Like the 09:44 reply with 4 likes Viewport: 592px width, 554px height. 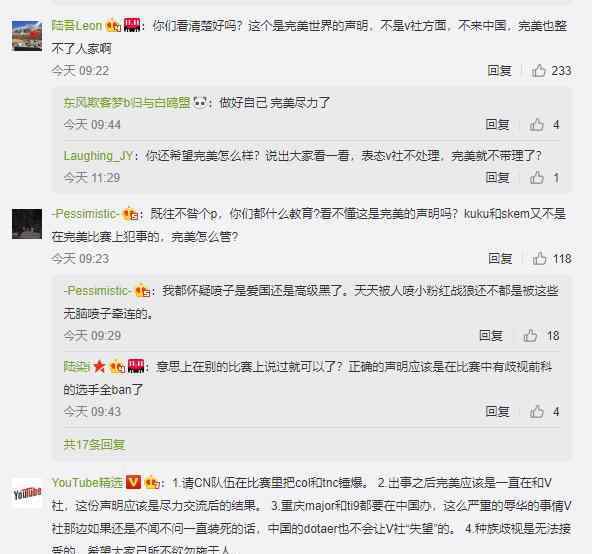coord(536,125)
